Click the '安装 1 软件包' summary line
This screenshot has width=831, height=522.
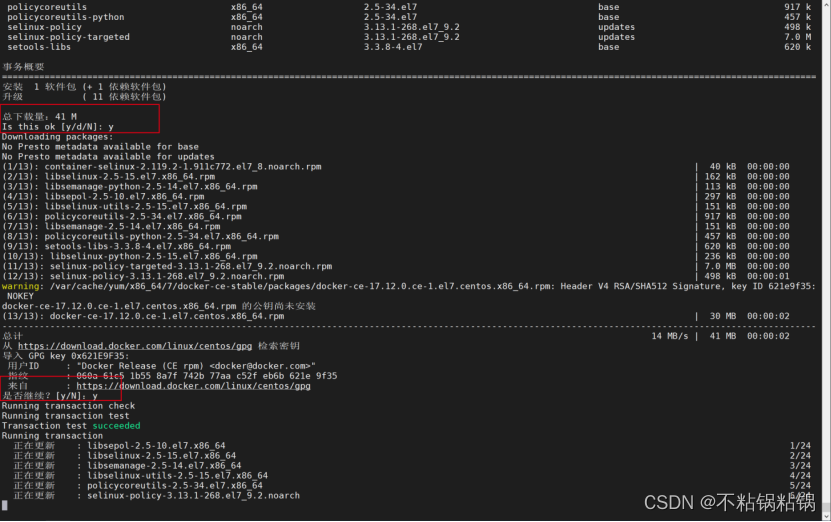point(84,87)
